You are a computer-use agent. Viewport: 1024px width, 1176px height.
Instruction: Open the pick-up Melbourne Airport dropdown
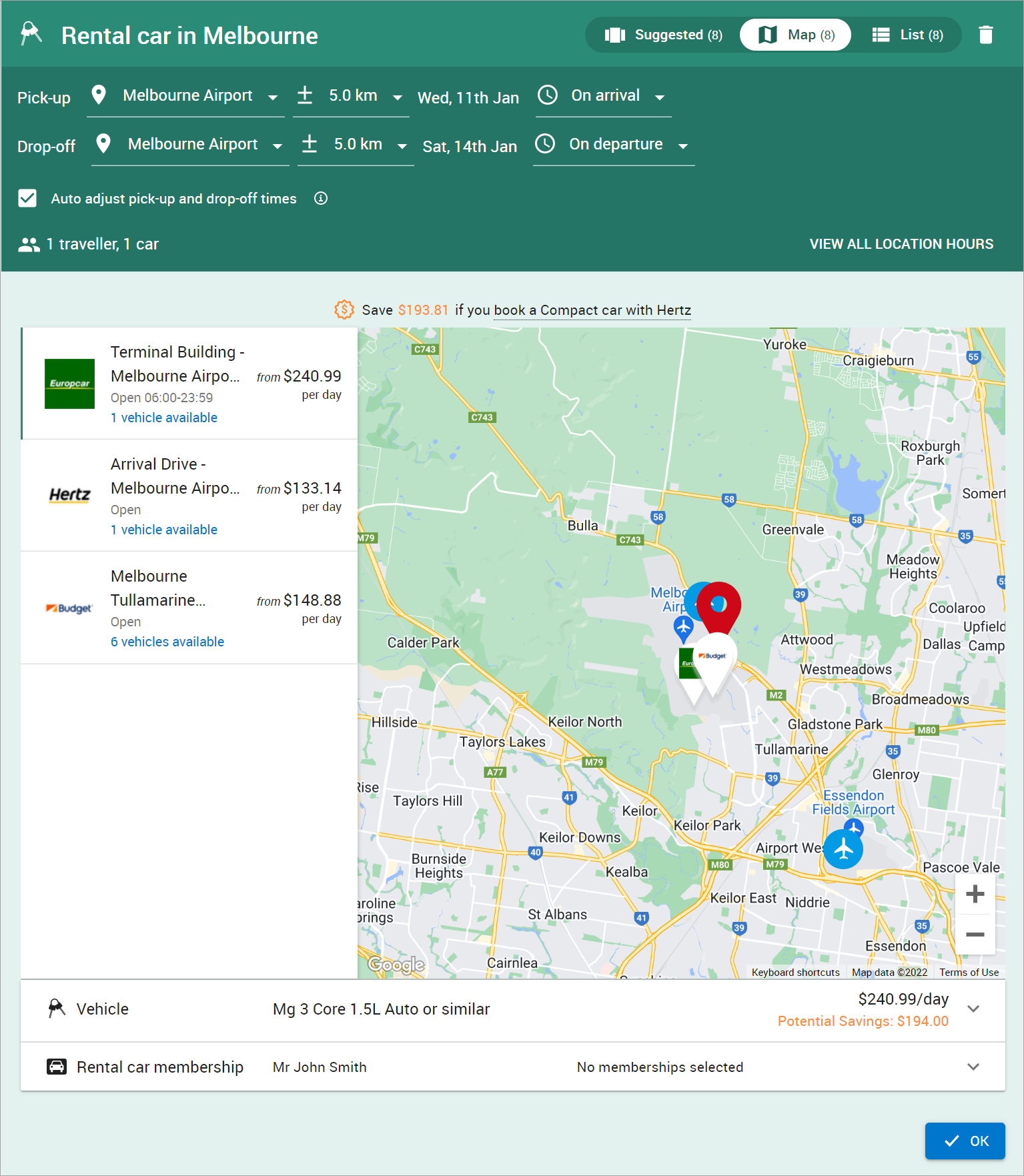click(185, 96)
